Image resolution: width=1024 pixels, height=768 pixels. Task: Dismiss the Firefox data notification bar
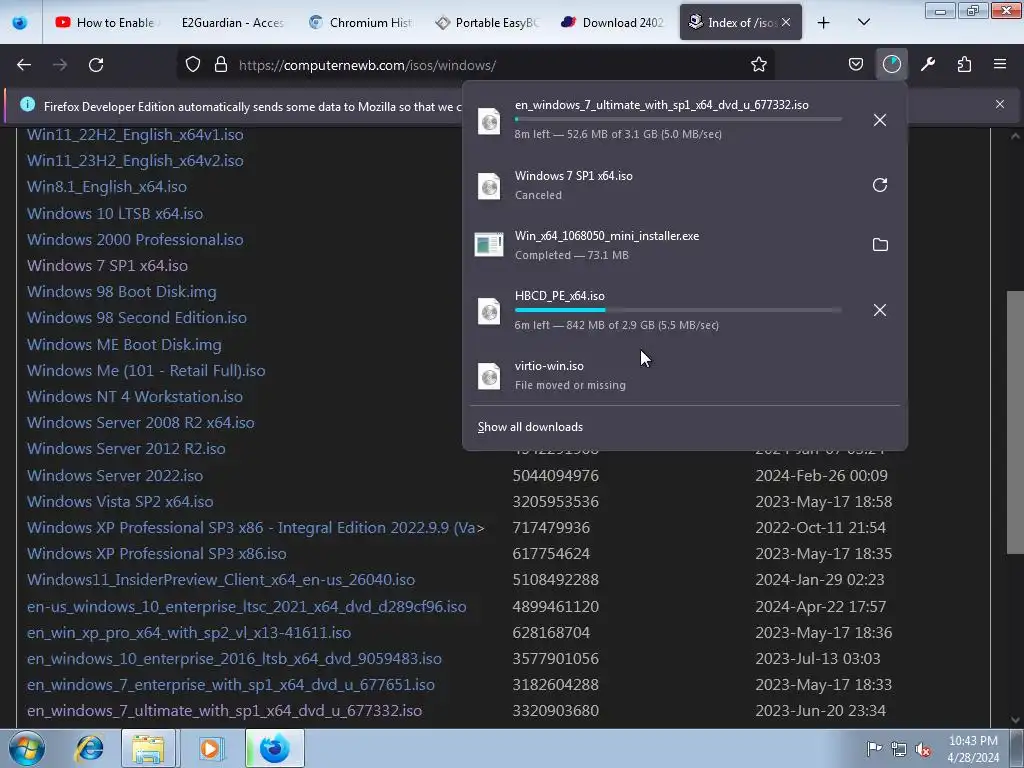click(x=1000, y=104)
